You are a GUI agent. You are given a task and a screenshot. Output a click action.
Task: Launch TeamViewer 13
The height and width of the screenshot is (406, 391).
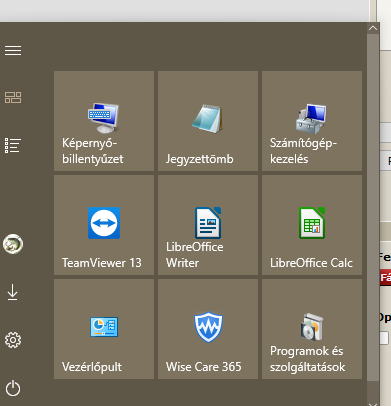(x=104, y=225)
